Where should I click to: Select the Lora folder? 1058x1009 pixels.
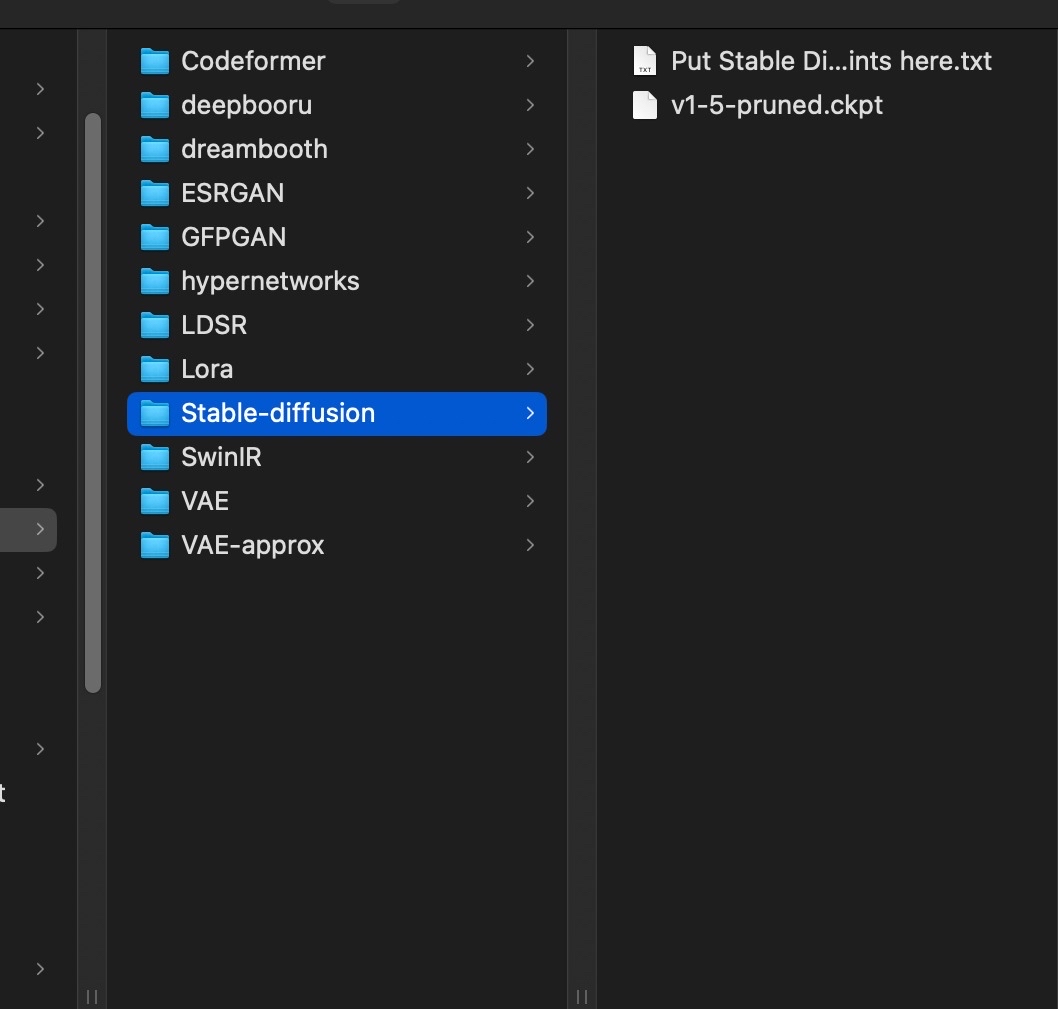[207, 370]
